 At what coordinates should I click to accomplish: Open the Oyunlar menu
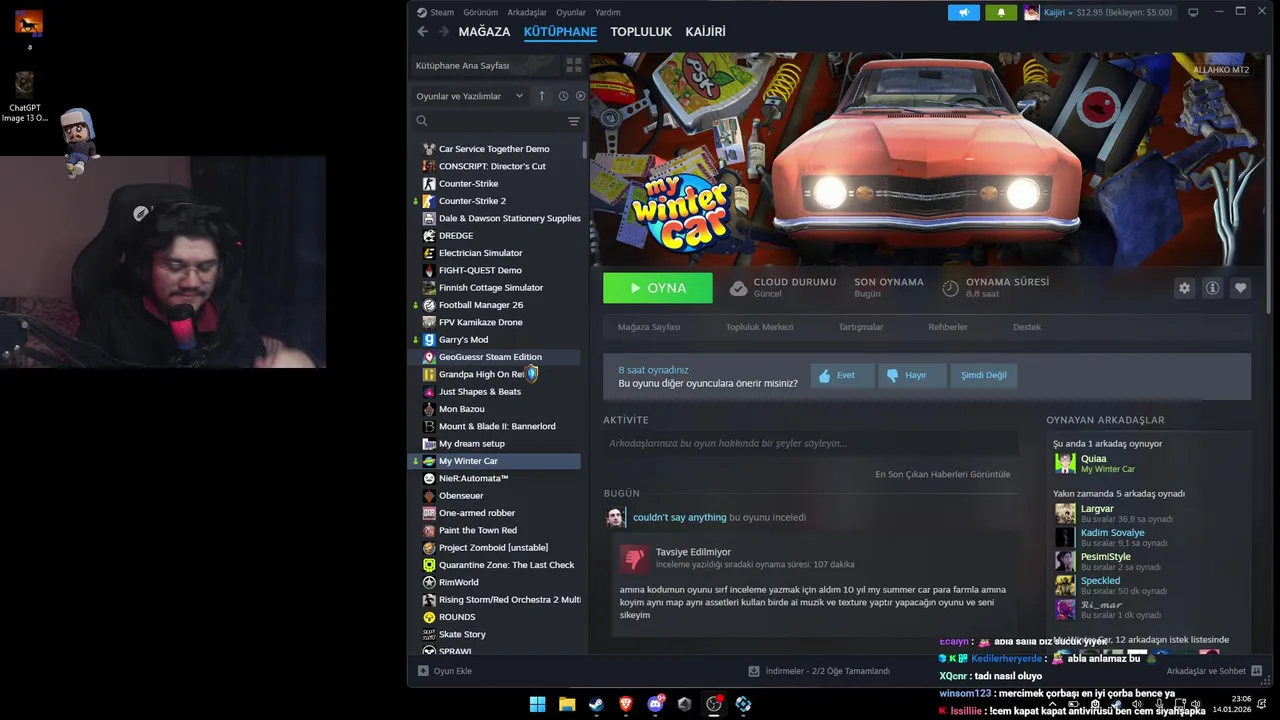click(x=571, y=13)
